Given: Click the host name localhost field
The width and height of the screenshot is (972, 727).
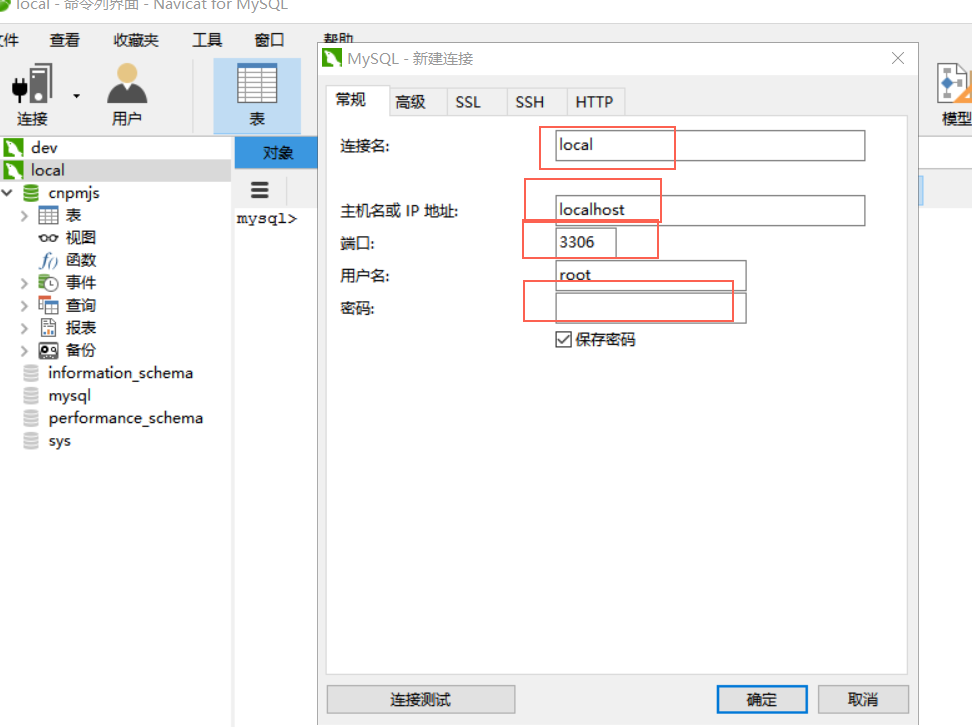Looking at the screenshot, I should click(710, 211).
